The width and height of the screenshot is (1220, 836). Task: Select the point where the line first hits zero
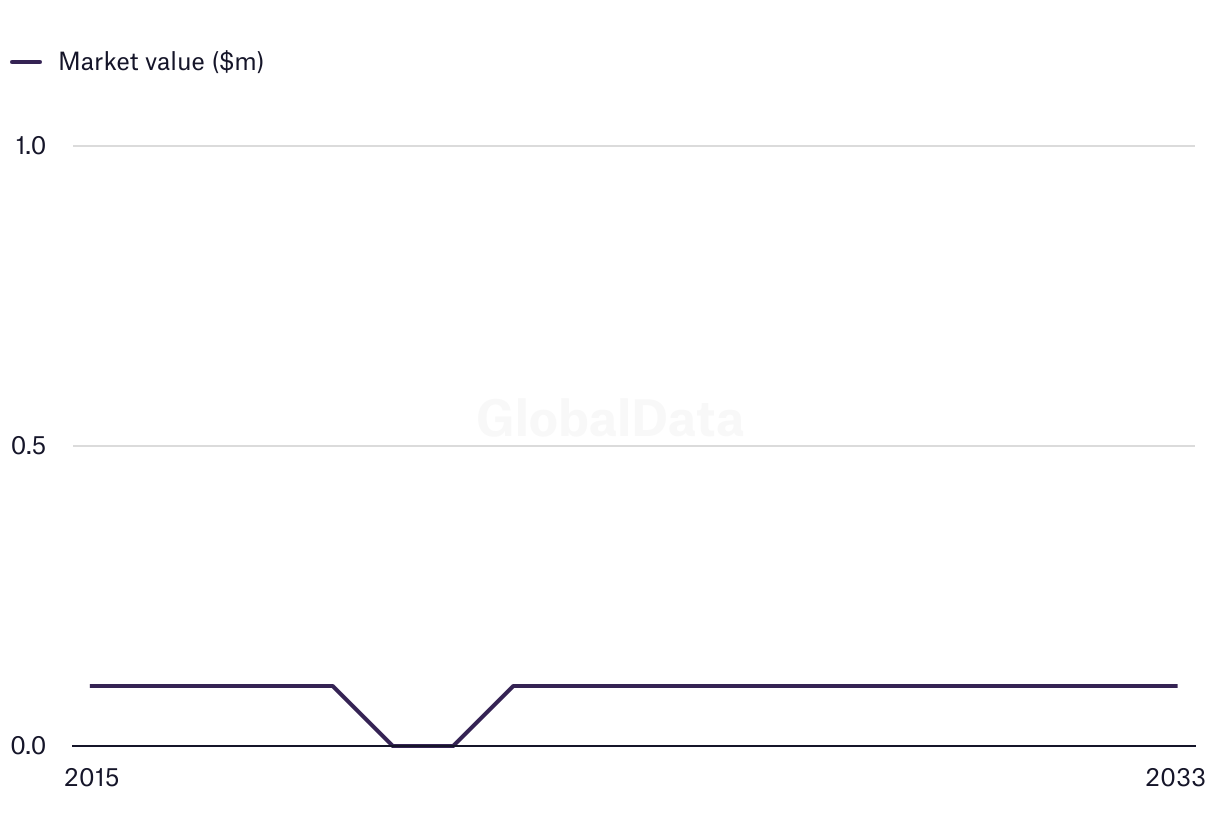393,745
